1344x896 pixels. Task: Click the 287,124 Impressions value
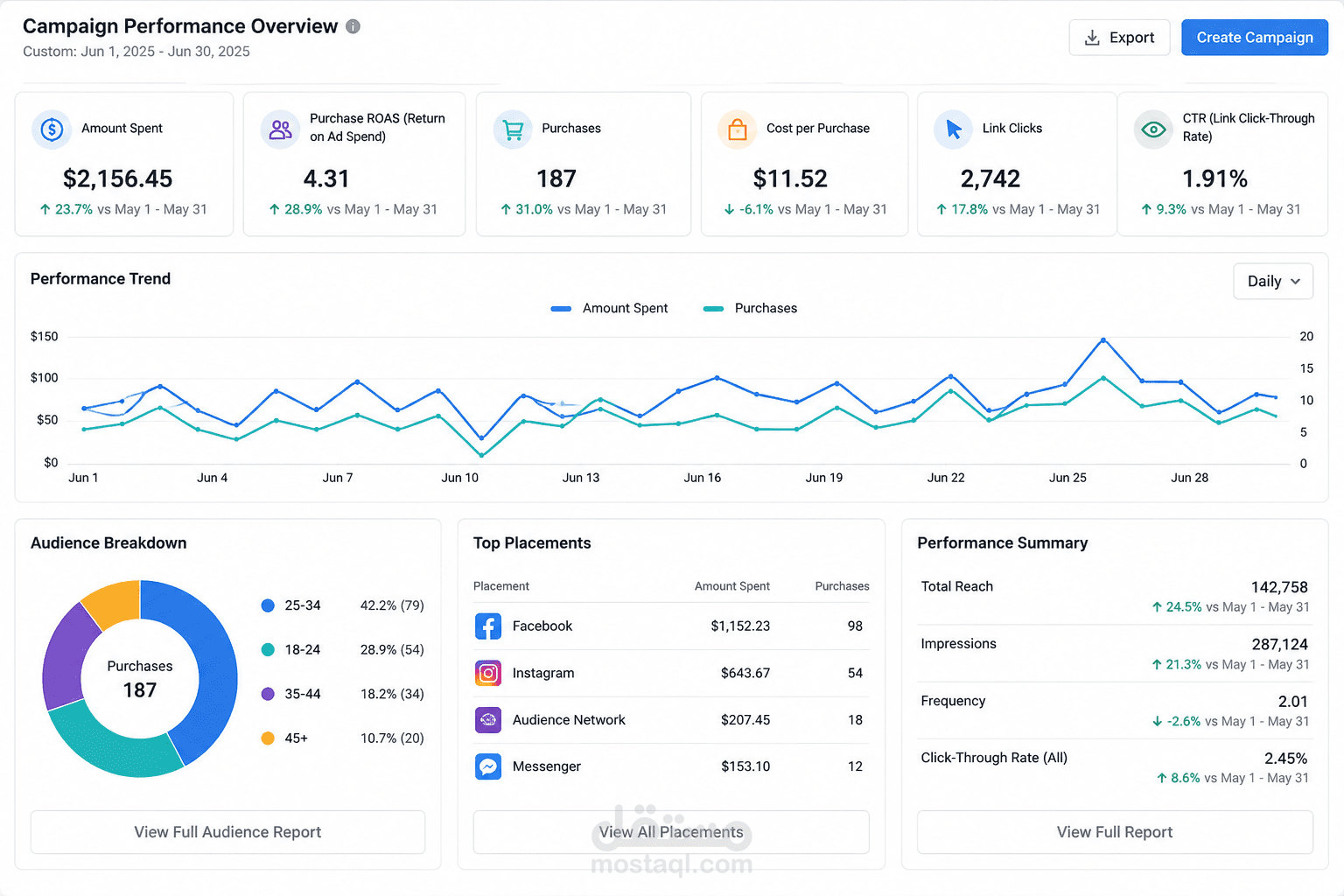click(1279, 645)
